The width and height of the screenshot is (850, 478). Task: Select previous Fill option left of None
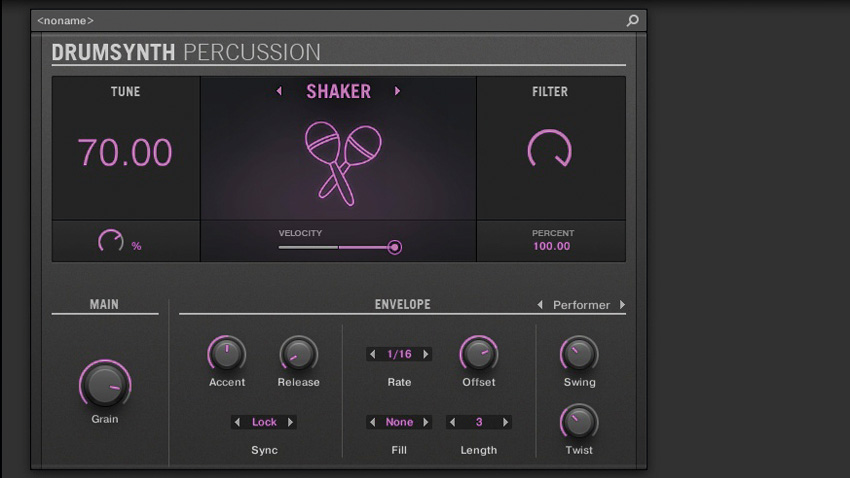372,422
